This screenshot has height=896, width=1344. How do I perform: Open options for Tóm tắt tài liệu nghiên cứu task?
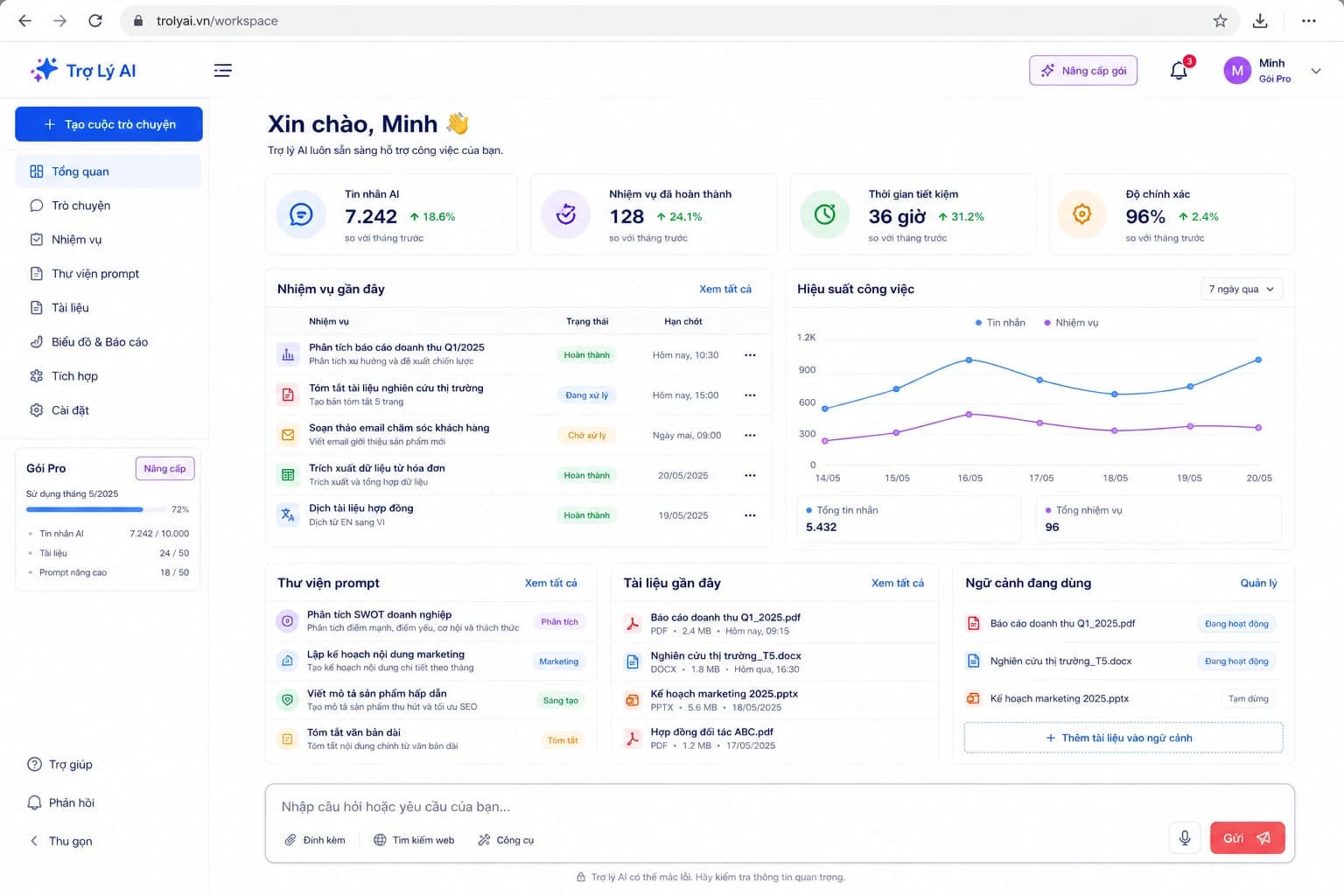pyautogui.click(x=750, y=395)
